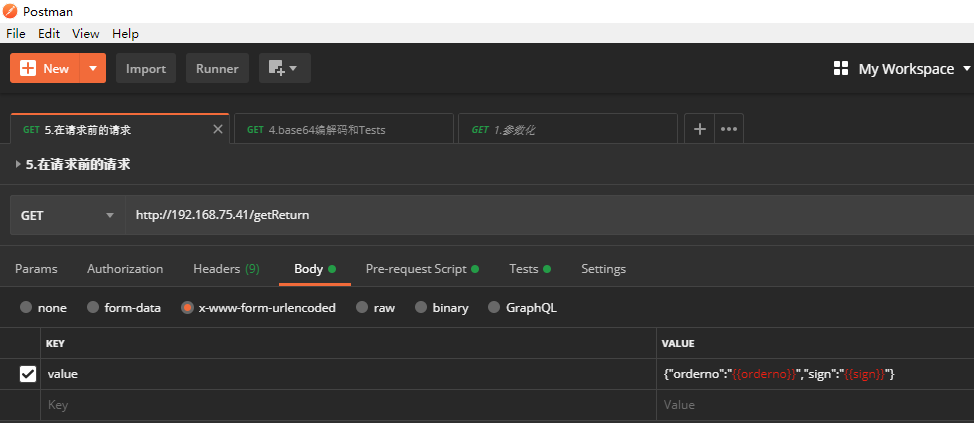Expand the New button dropdown arrow
974x423 pixels.
click(x=92, y=68)
